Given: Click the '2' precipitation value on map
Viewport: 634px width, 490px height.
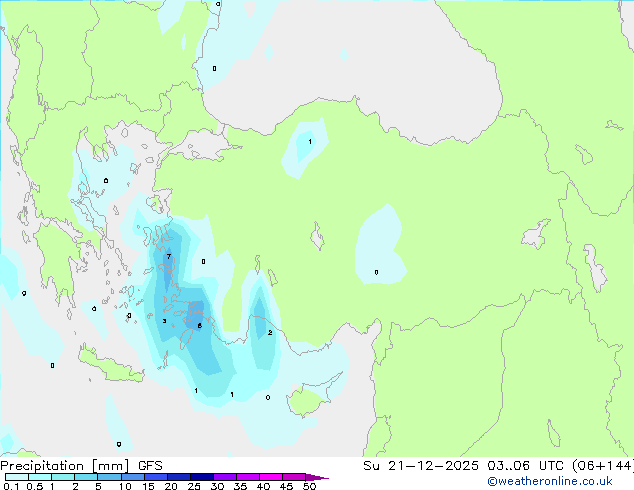Looking at the screenshot, I should tap(270, 333).
